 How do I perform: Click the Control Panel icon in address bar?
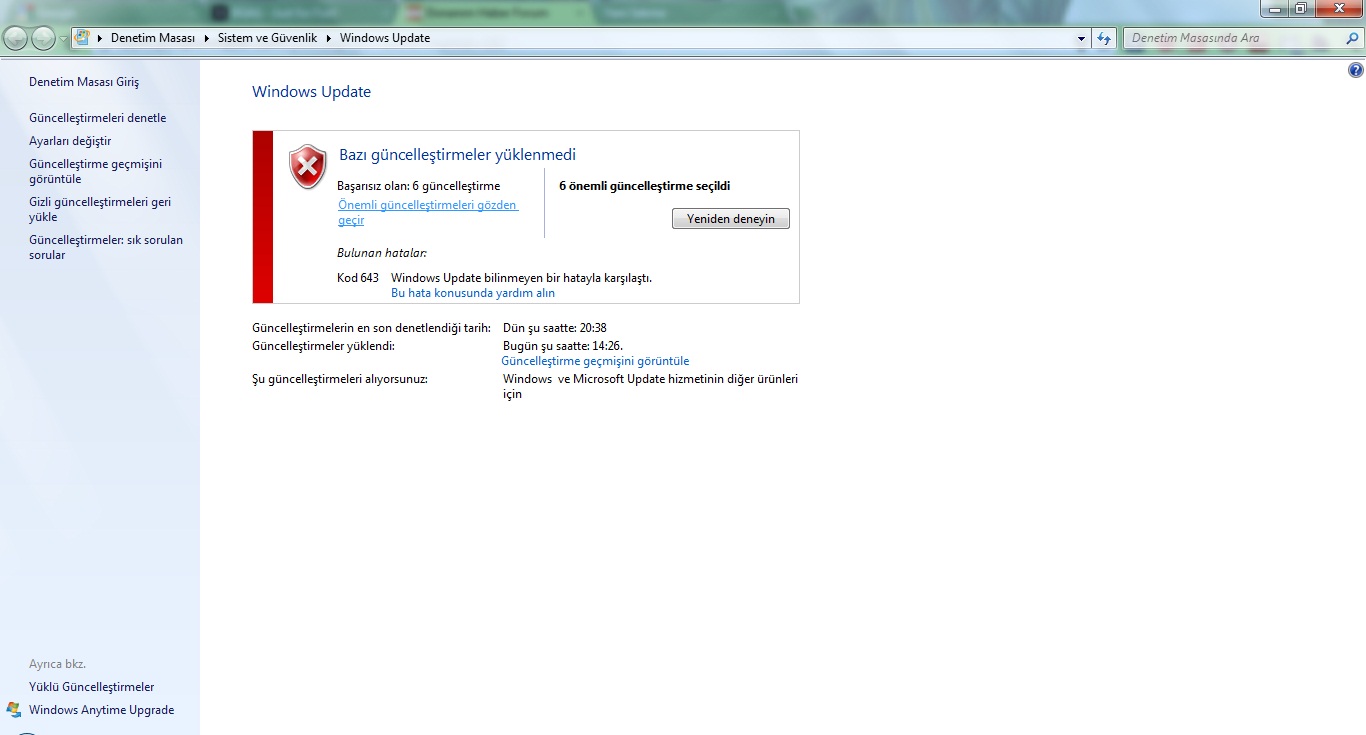coord(83,38)
